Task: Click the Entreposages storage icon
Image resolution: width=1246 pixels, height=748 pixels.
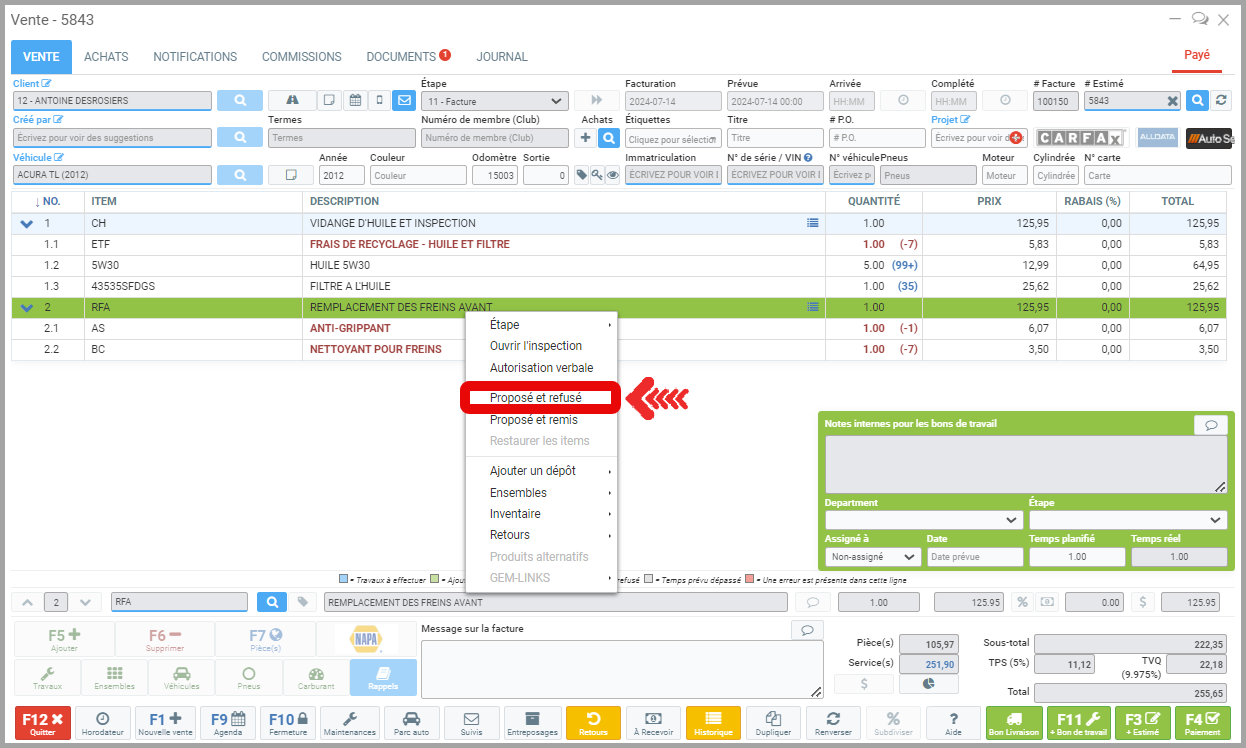Action: click(532, 723)
